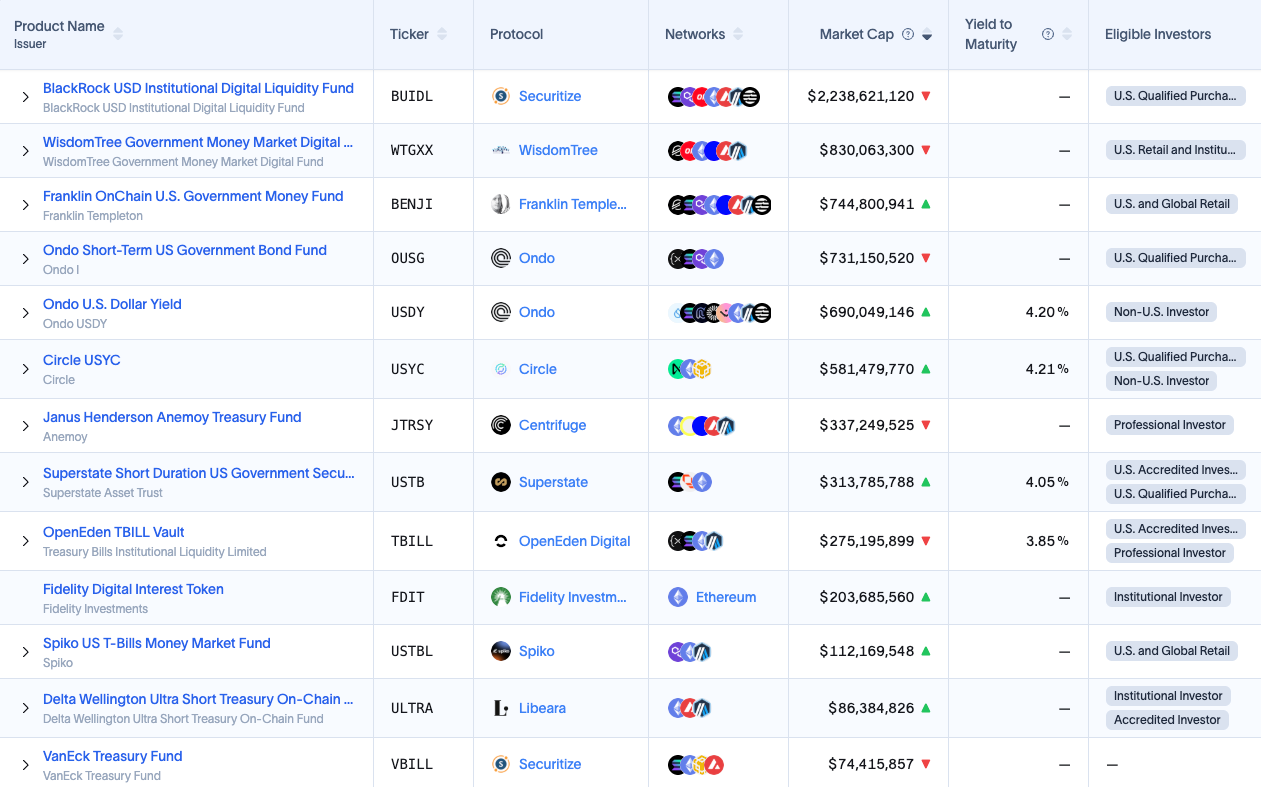Screen dimensions: 1261x787
Task: Select the 3.85% yield value
Action: [x=1047, y=541]
